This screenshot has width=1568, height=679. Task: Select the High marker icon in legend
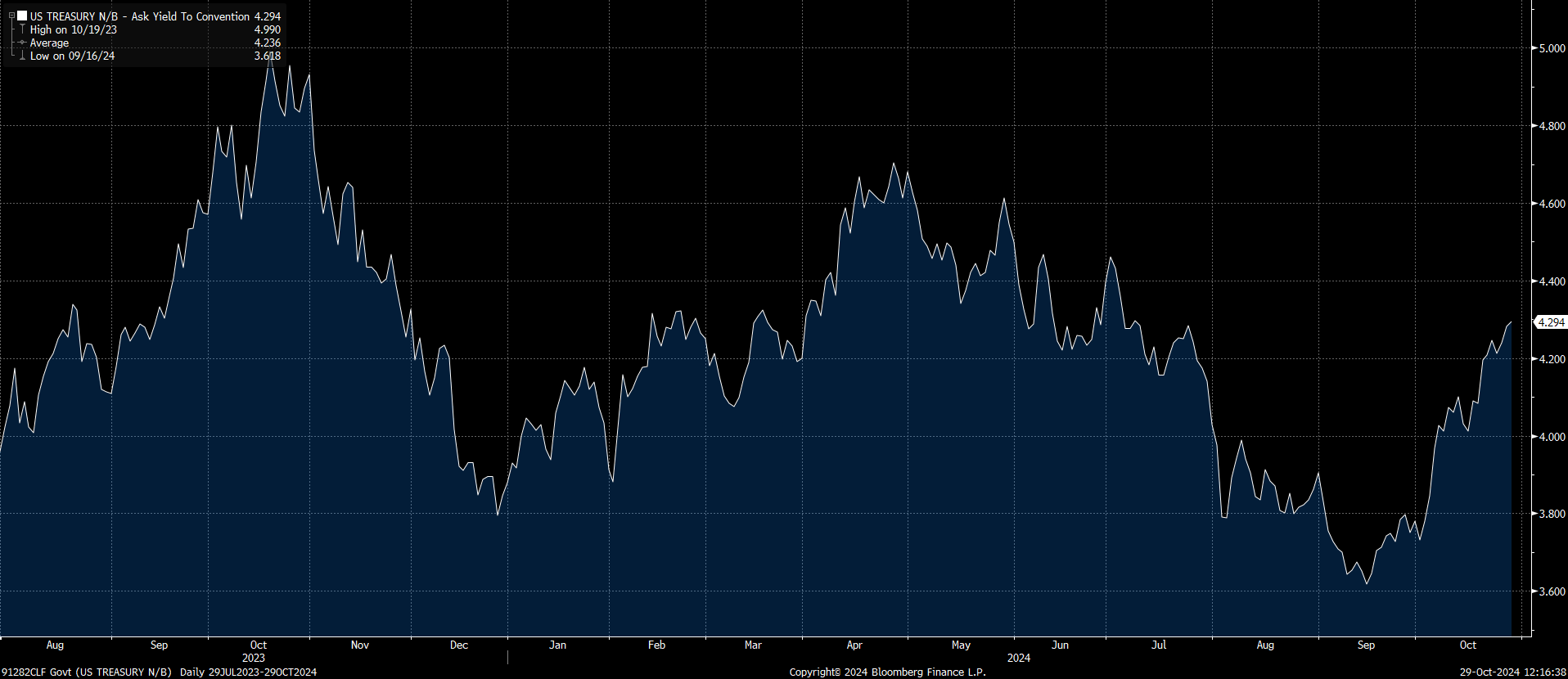point(22,29)
